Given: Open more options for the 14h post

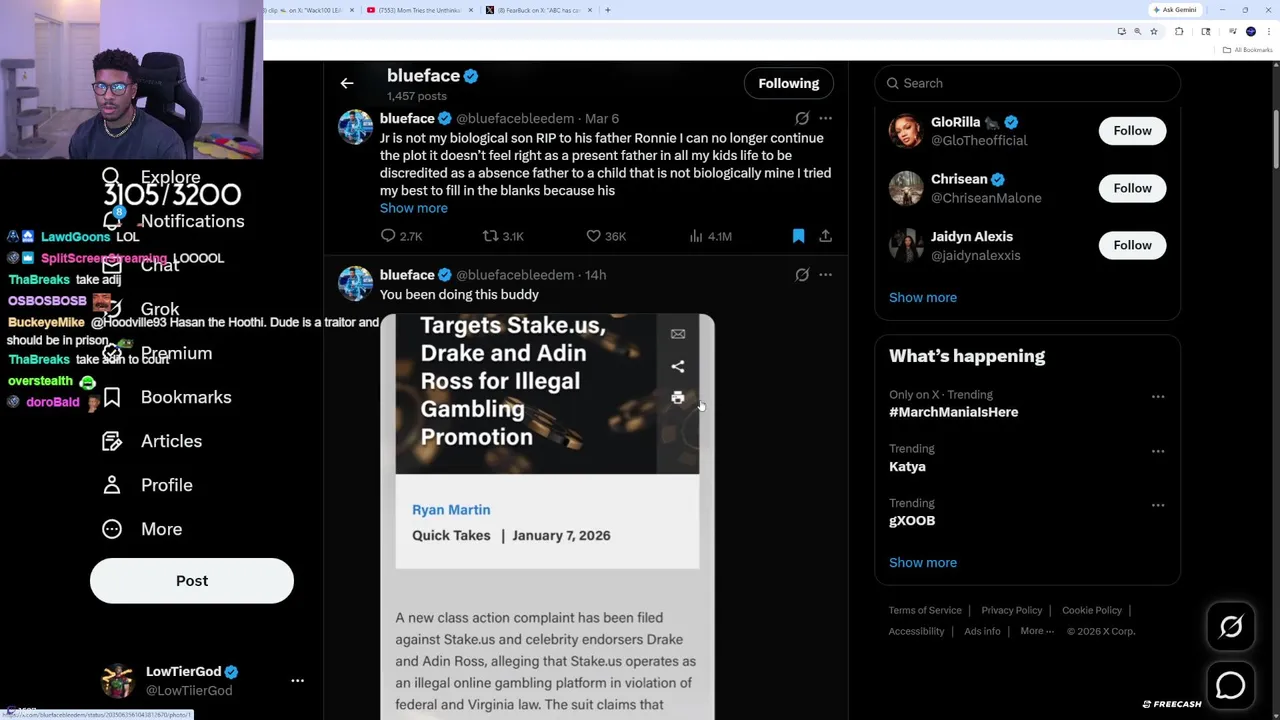Looking at the screenshot, I should click(x=825, y=275).
